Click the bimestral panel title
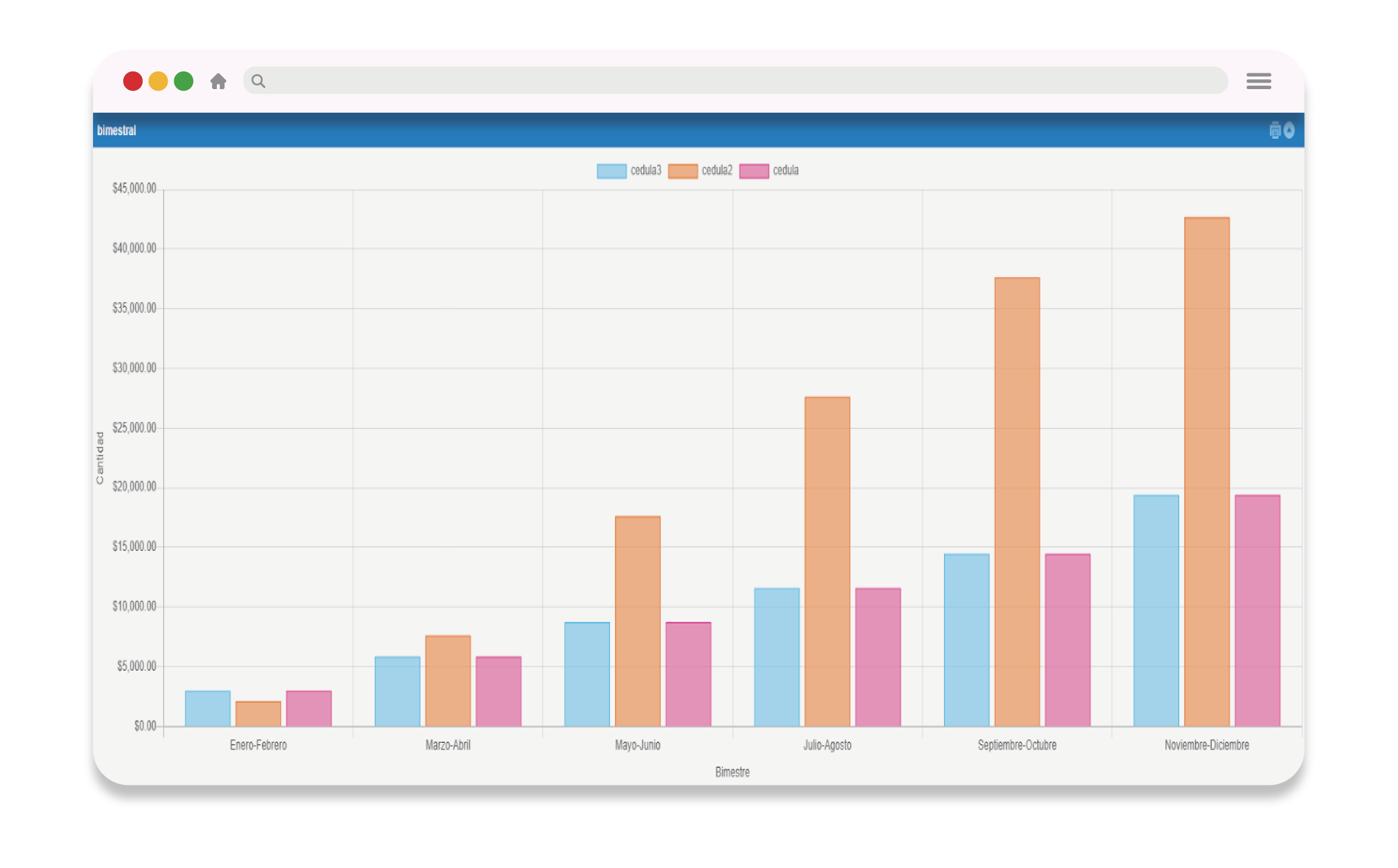 (x=117, y=130)
